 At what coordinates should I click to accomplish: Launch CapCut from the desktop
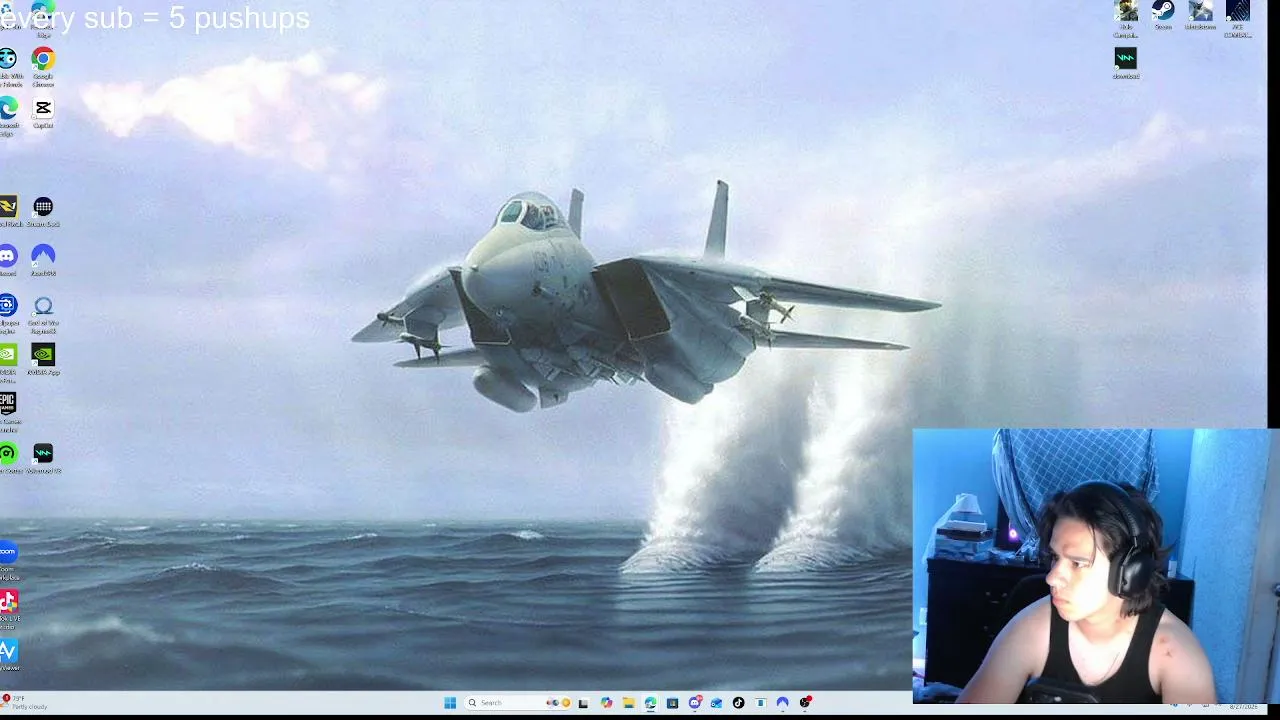point(43,113)
